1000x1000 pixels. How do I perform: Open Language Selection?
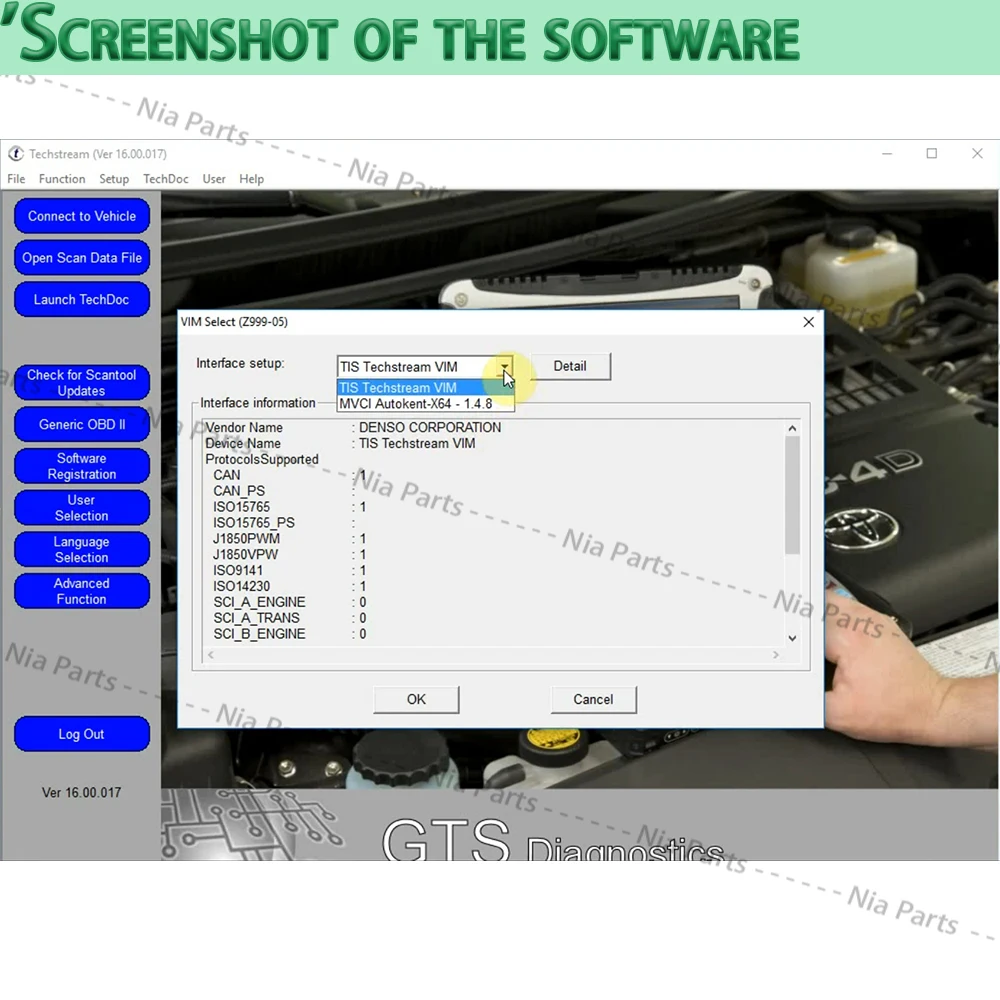click(82, 549)
